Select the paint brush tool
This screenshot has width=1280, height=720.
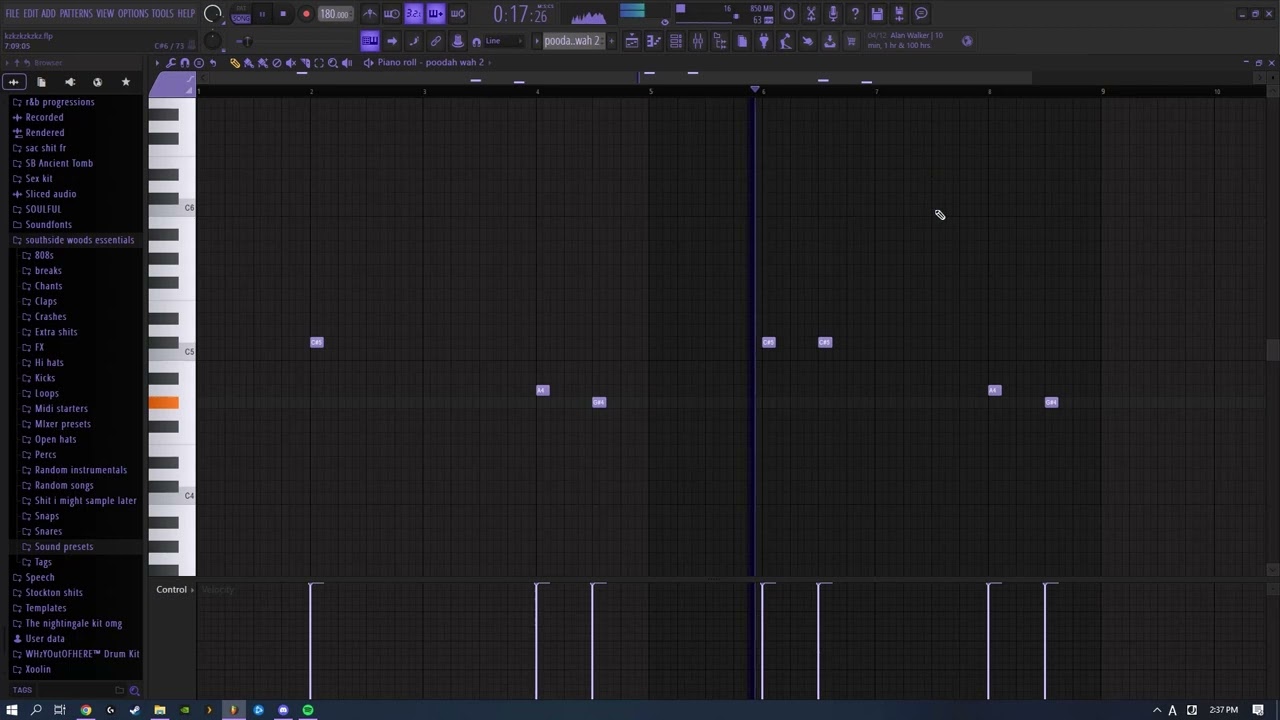pyautogui.click(x=248, y=63)
